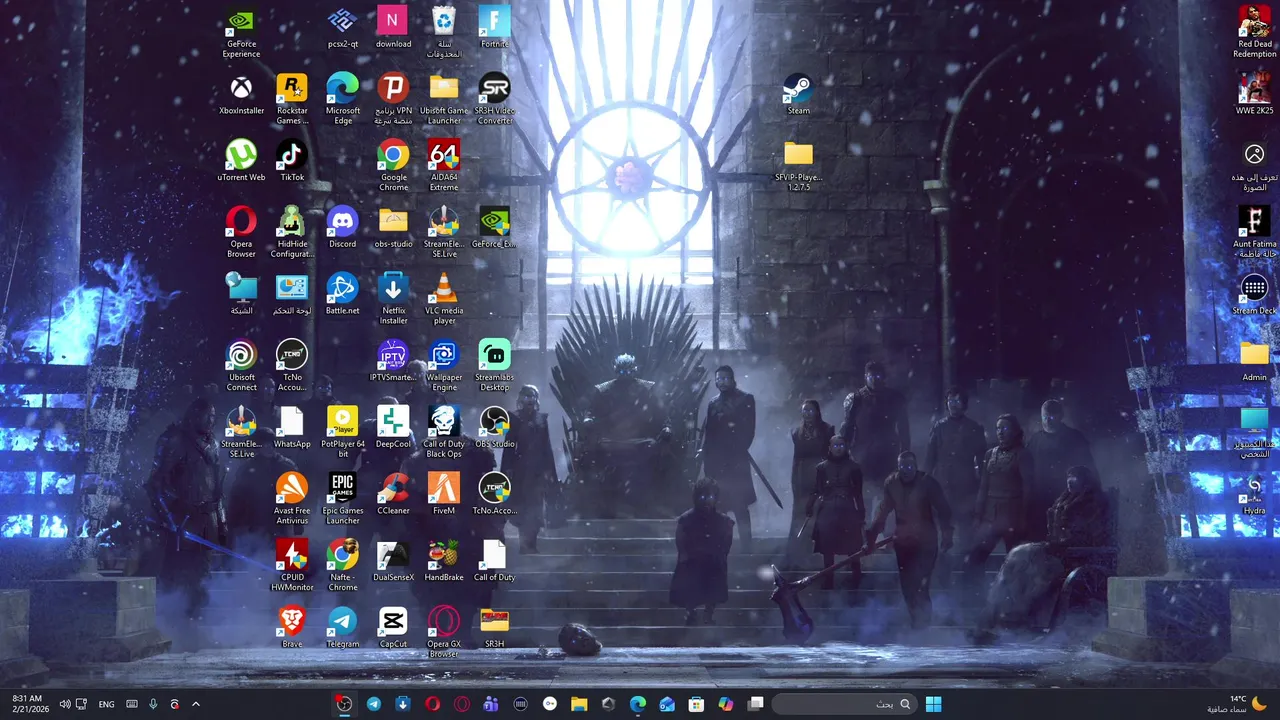Open the Wallpaper Engine shortcut

444,365
